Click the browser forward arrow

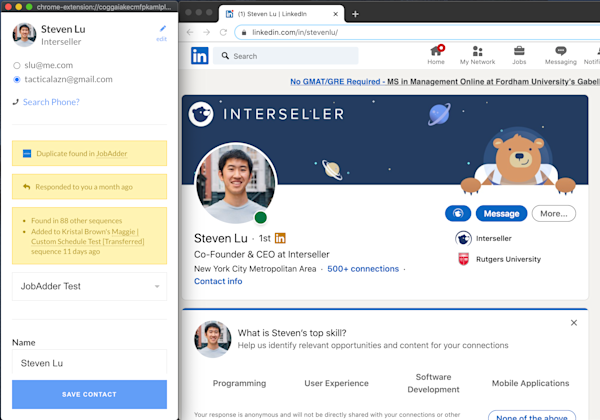click(207, 32)
